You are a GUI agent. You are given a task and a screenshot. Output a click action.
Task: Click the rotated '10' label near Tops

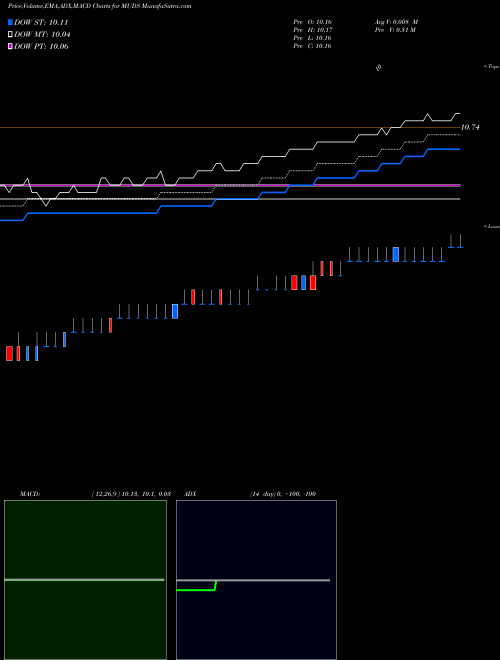coord(378,67)
